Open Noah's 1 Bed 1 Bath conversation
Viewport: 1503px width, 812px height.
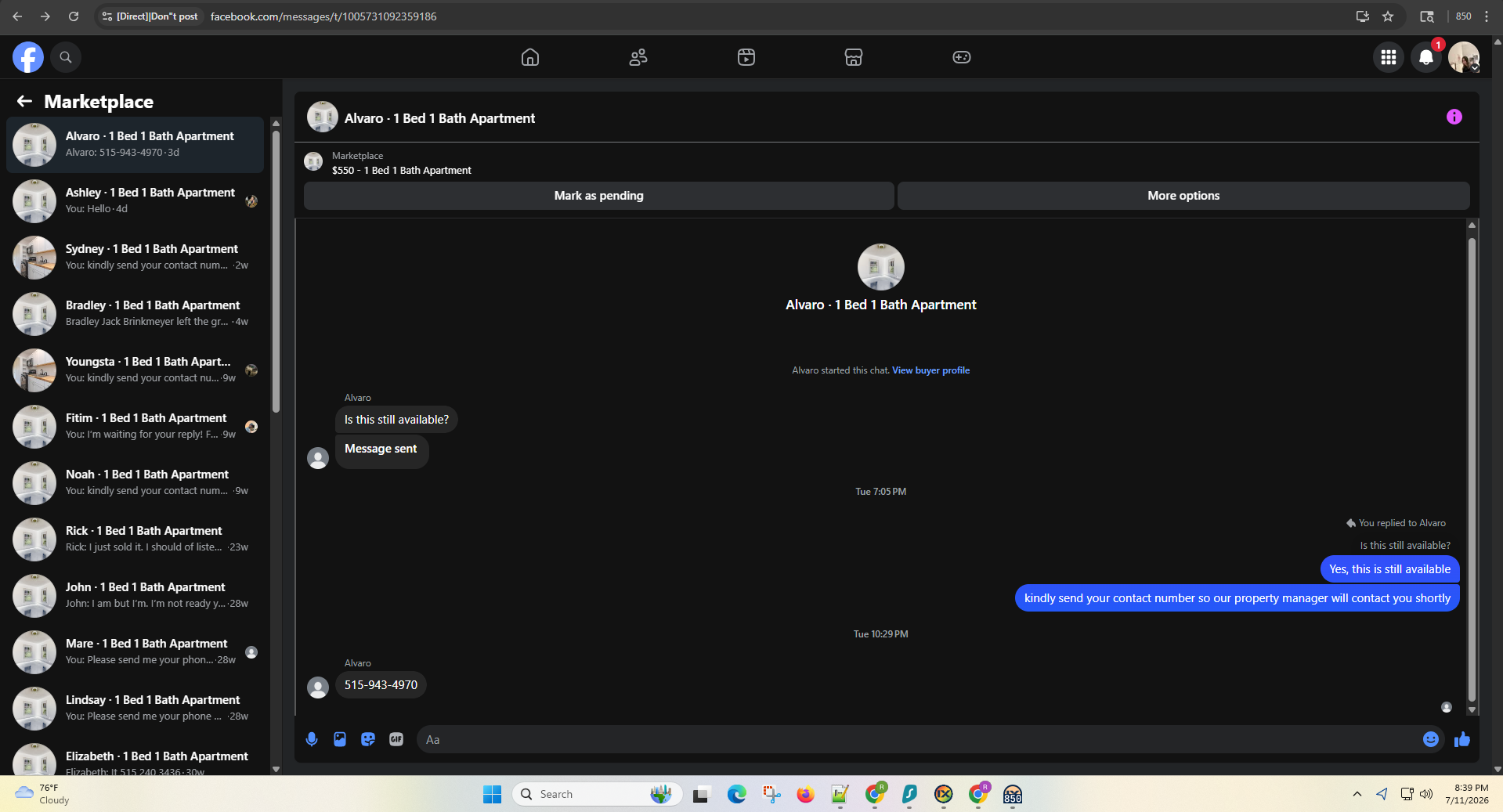point(135,483)
